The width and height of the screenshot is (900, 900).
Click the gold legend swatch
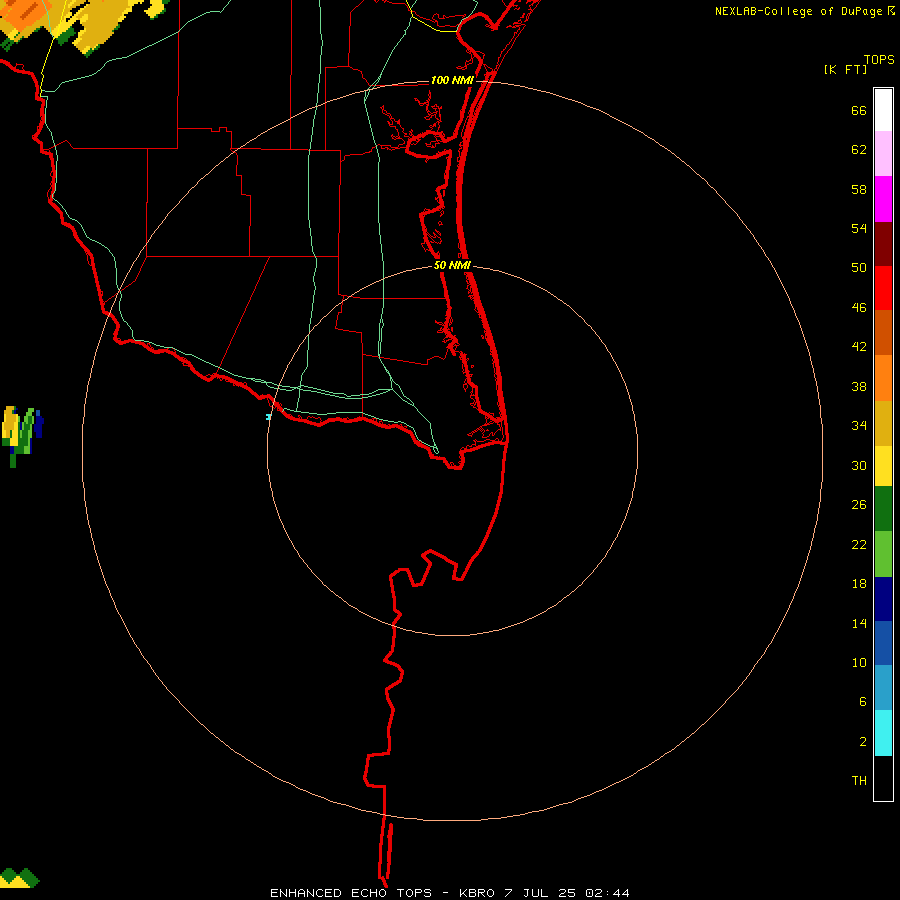pyautogui.click(x=883, y=423)
